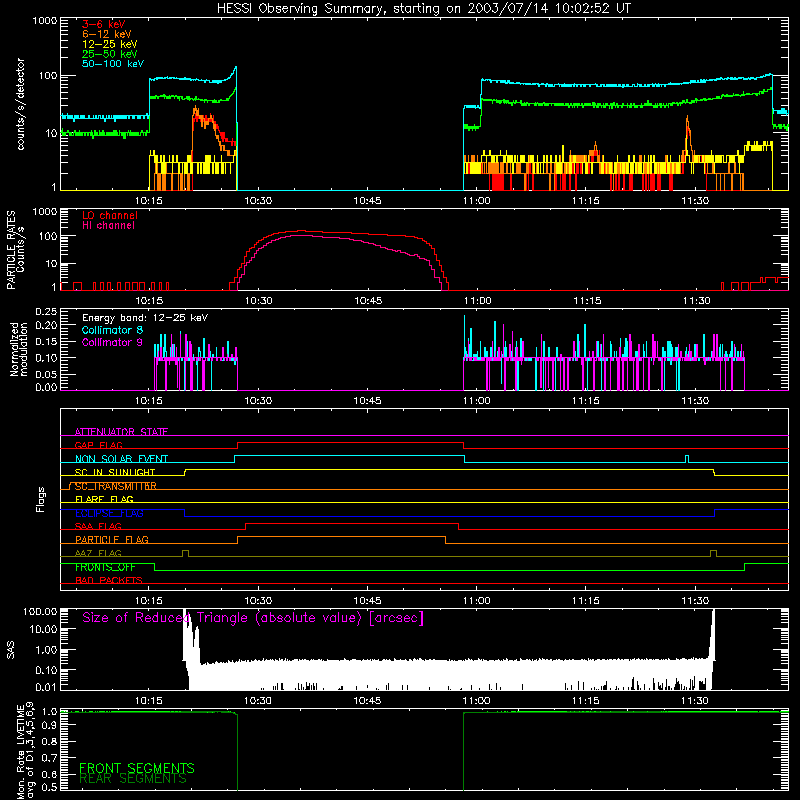Select the FRONTS_OFF flag label
The height and width of the screenshot is (800, 800).
click(105, 567)
